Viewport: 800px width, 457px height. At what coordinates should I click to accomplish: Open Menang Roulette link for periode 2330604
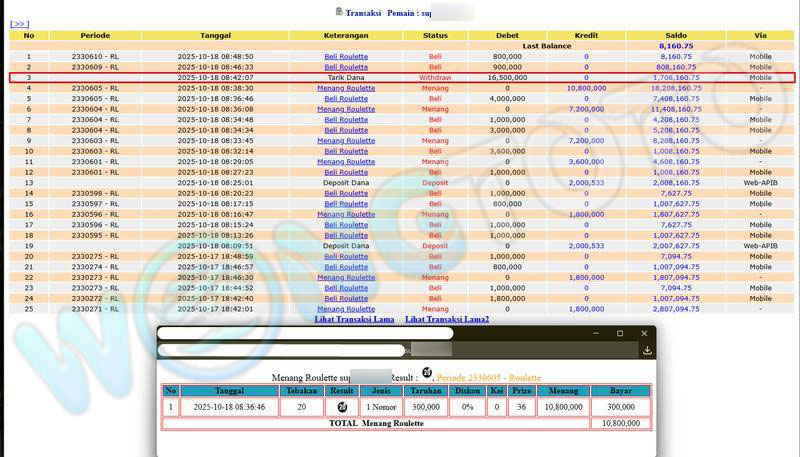(x=346, y=109)
